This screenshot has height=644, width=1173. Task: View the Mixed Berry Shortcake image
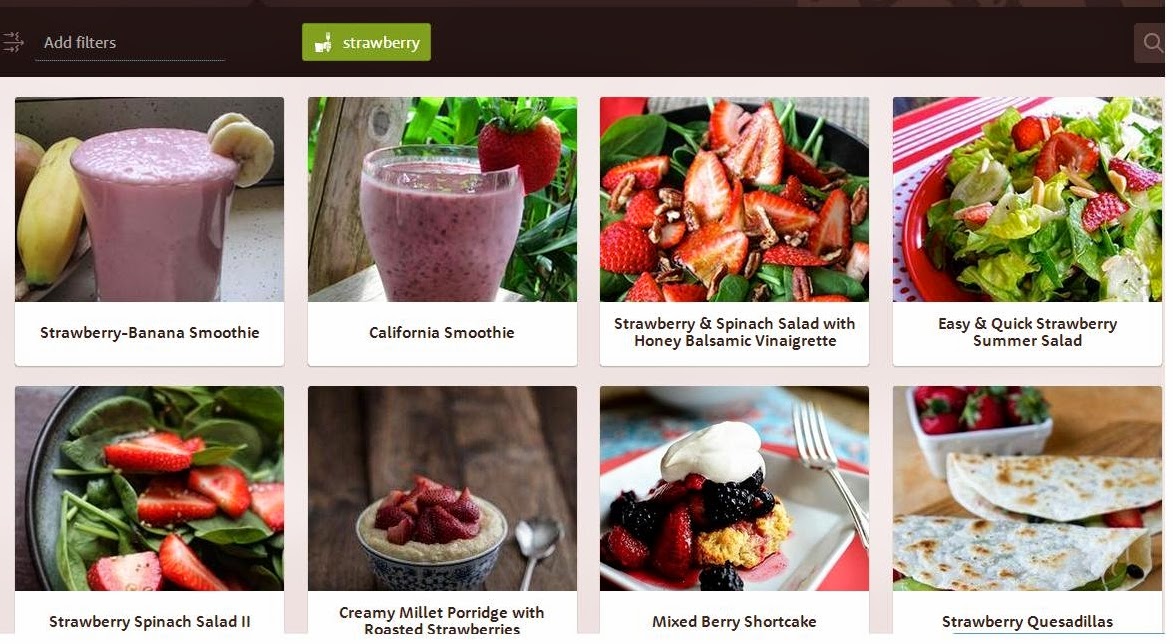pyautogui.click(x=735, y=488)
